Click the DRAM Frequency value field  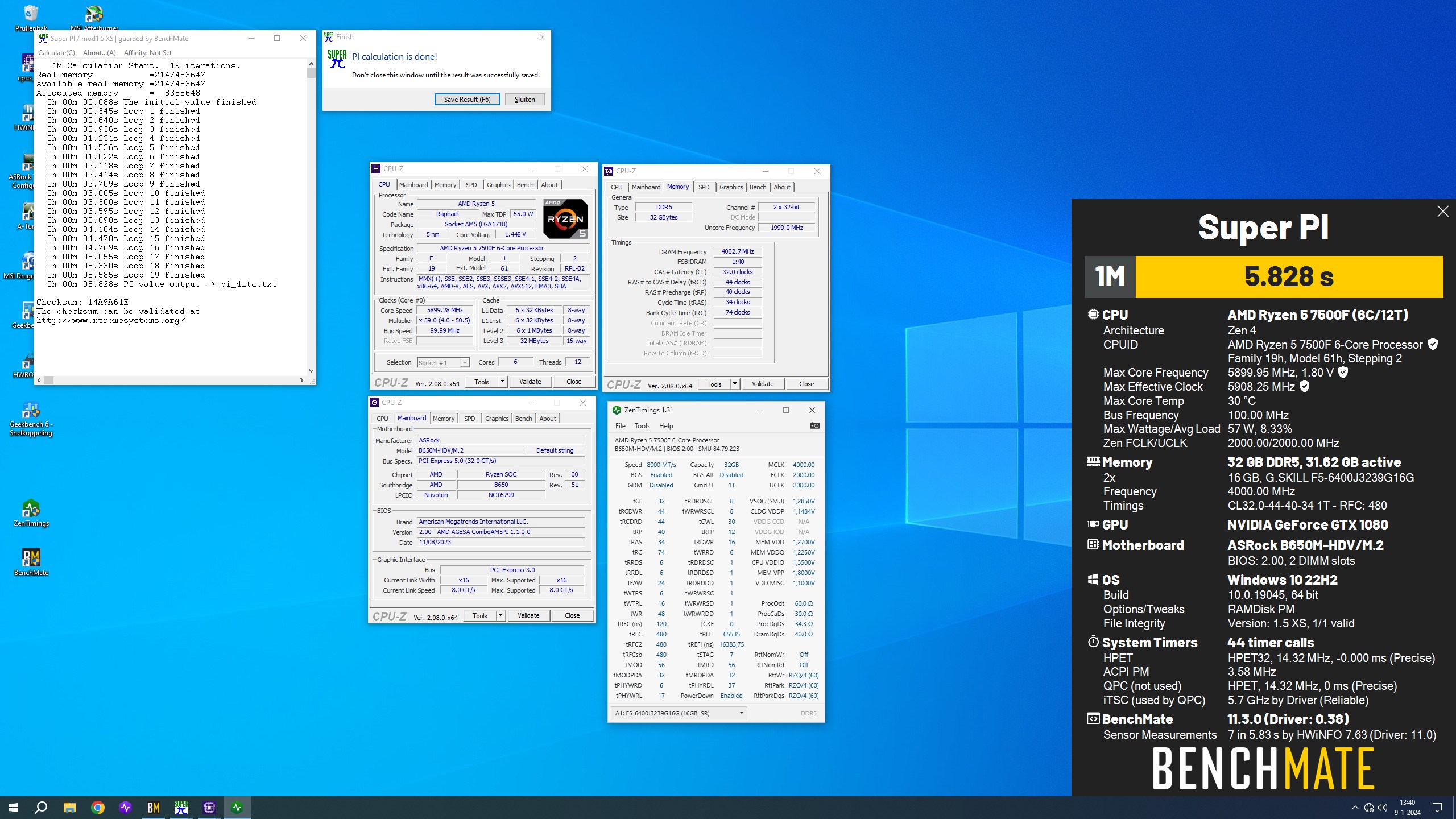(x=737, y=251)
